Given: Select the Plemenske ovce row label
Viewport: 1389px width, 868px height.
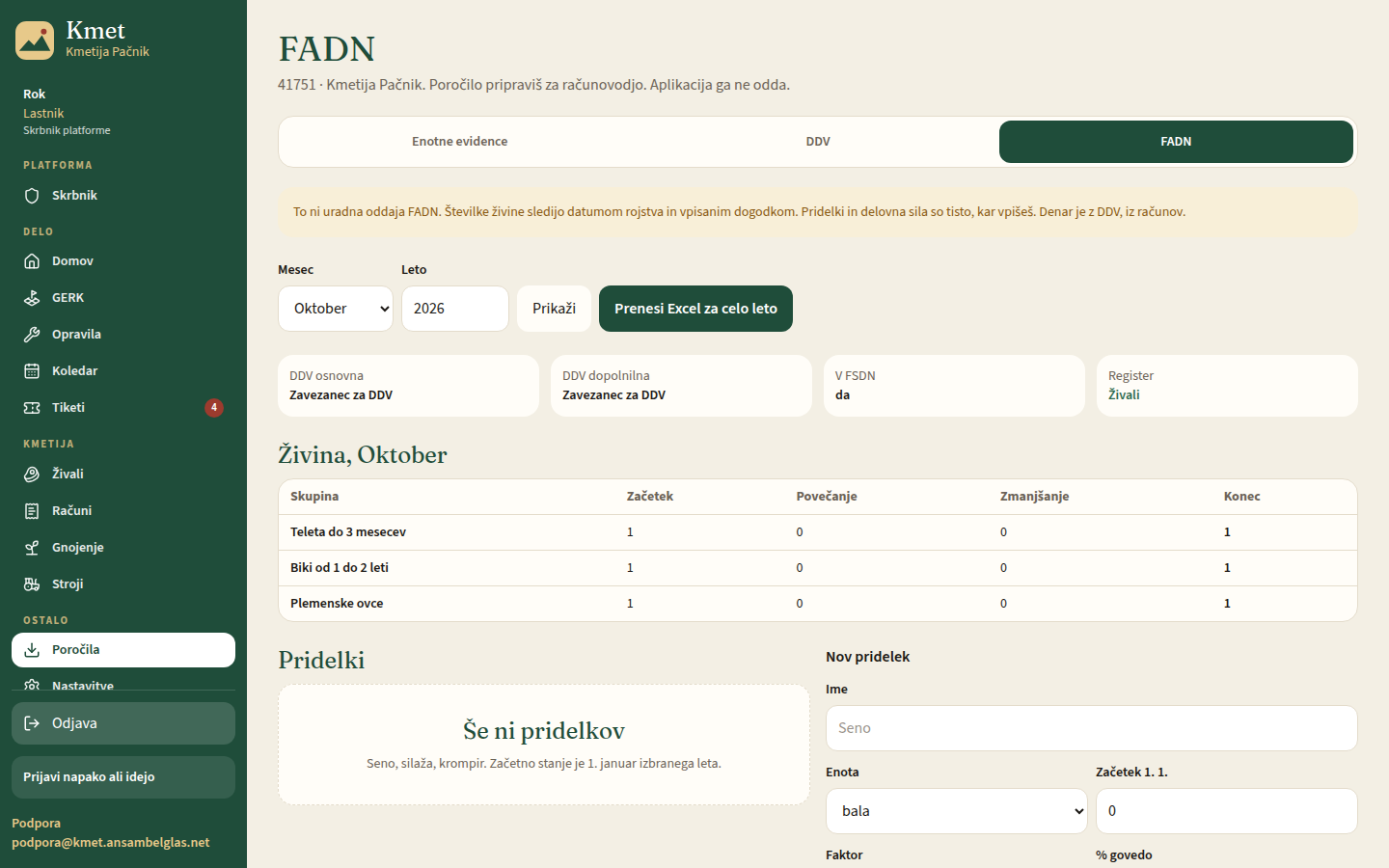Looking at the screenshot, I should click(337, 604).
